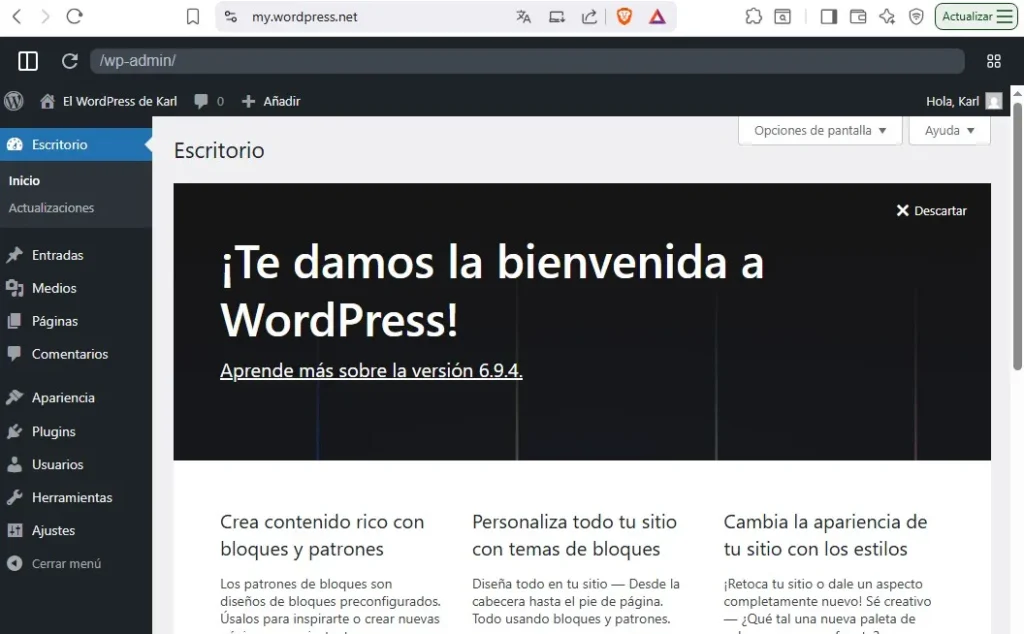Open the extensions puzzle icon
This screenshot has height=634, width=1024.
point(753,16)
